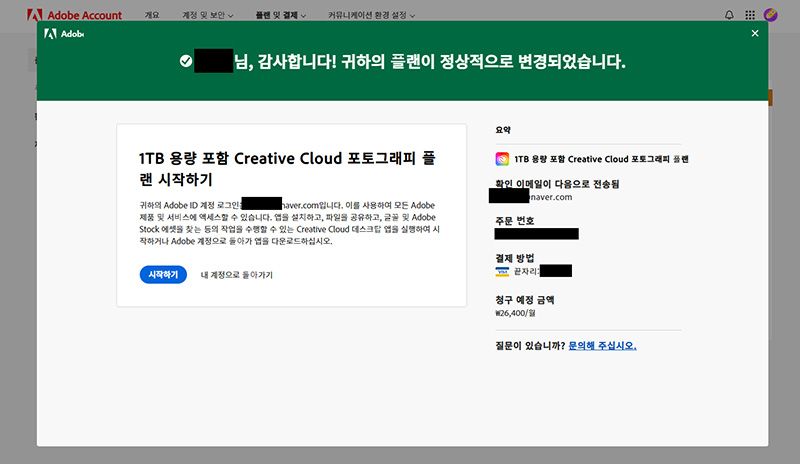Open the 개요 menu item

tap(152, 15)
